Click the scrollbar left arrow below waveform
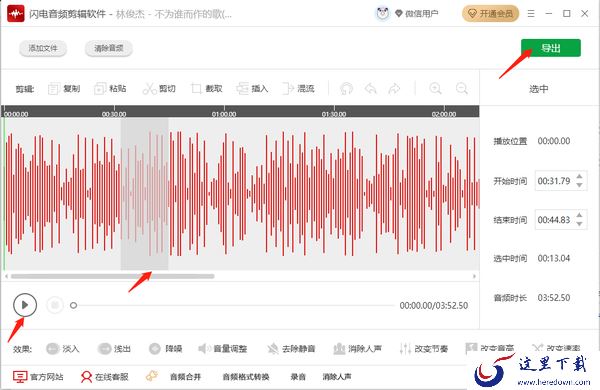Screen dimensions: 600x390 (6, 276)
